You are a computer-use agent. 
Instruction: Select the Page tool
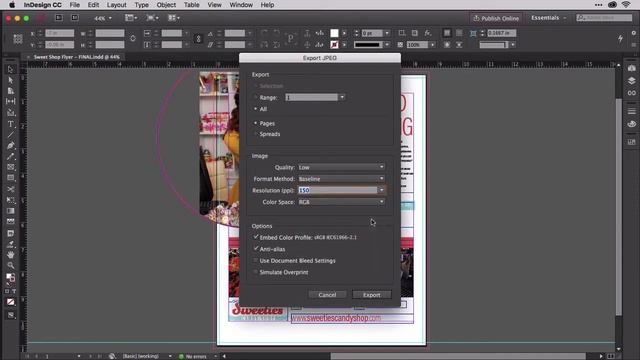pos(11,91)
